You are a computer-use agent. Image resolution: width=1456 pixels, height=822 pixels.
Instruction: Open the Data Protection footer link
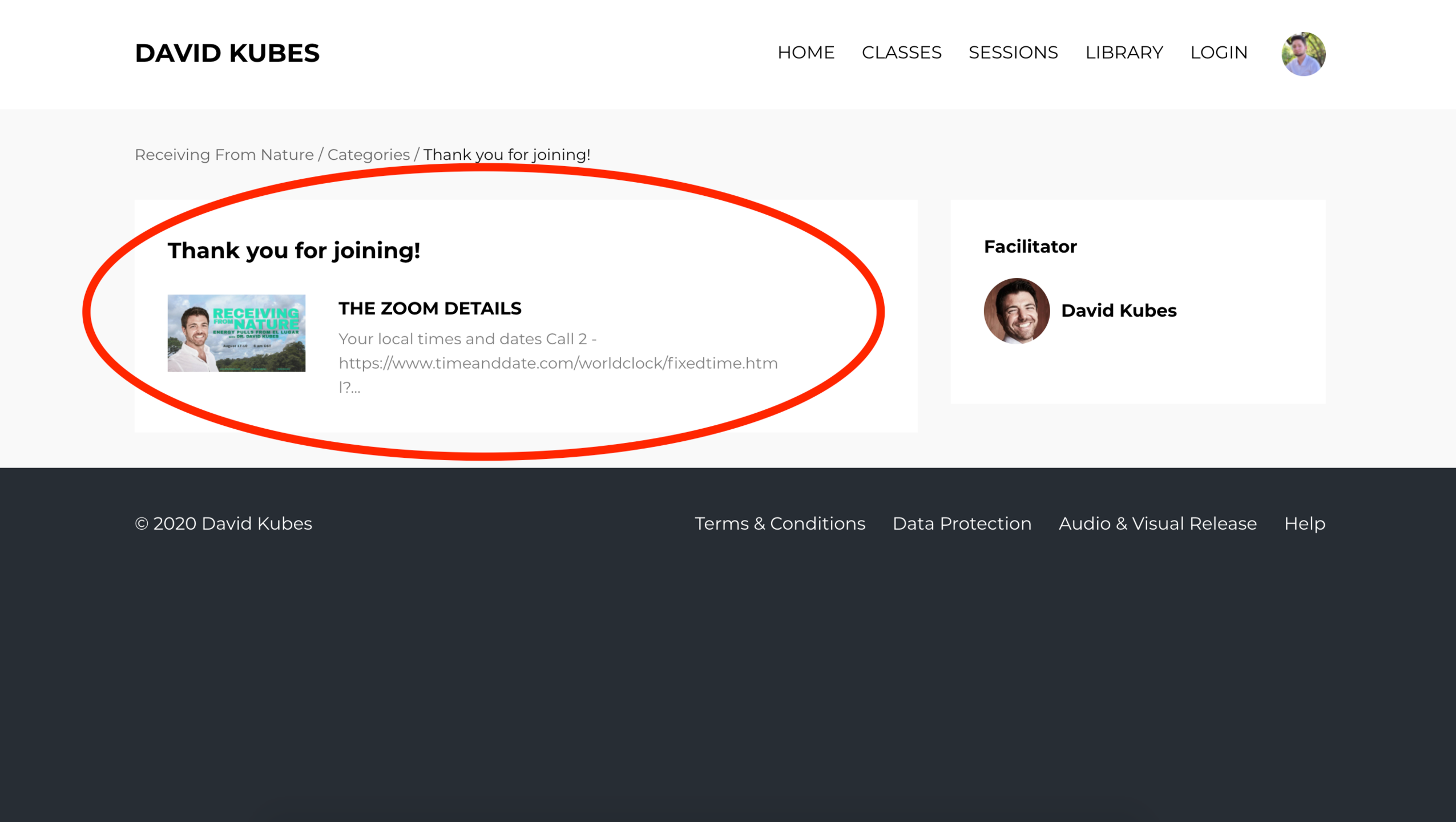[962, 523]
